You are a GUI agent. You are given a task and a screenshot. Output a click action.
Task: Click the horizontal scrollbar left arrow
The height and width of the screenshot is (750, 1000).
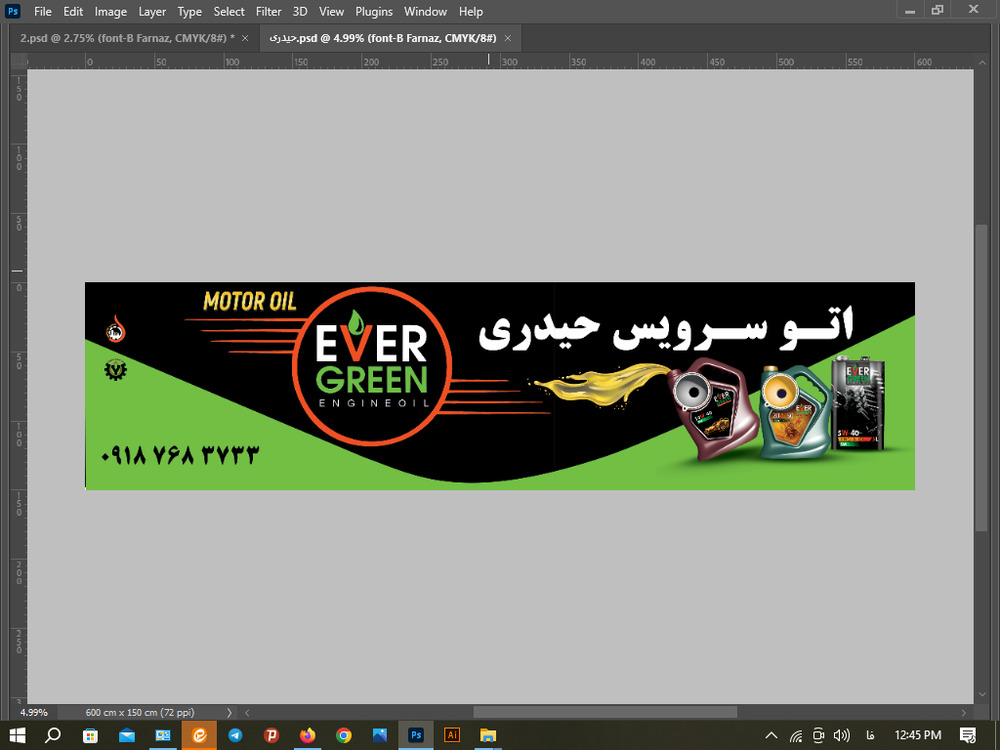[247, 712]
